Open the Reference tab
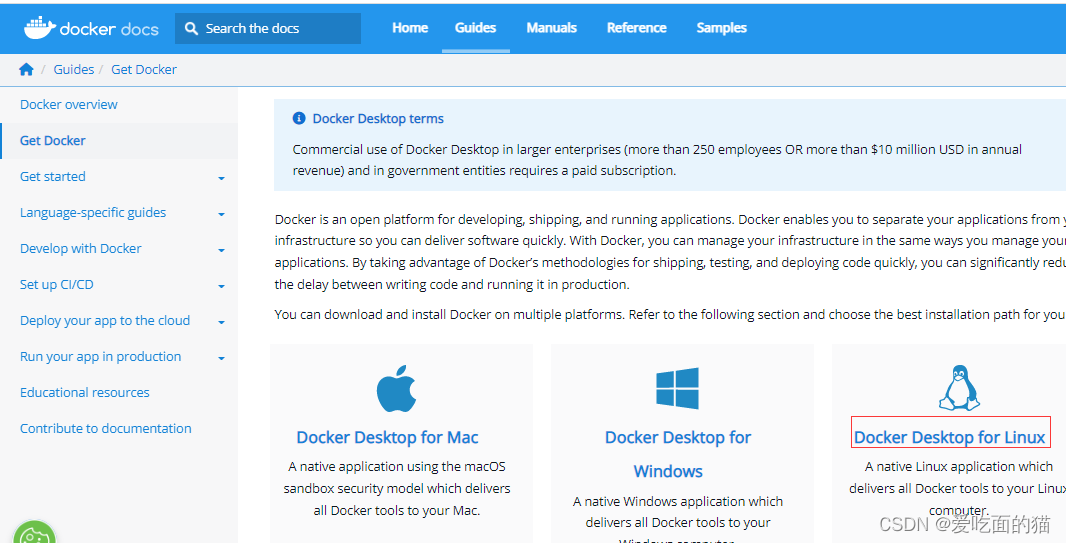Viewport: 1066px width, 543px height. [x=636, y=28]
